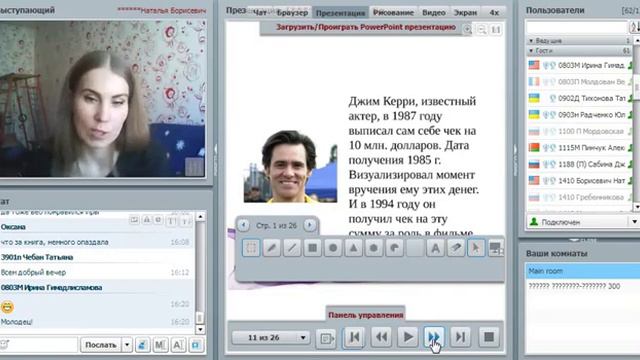Switch to the Рисование tab
The width and height of the screenshot is (640, 360).
pyautogui.click(x=393, y=13)
